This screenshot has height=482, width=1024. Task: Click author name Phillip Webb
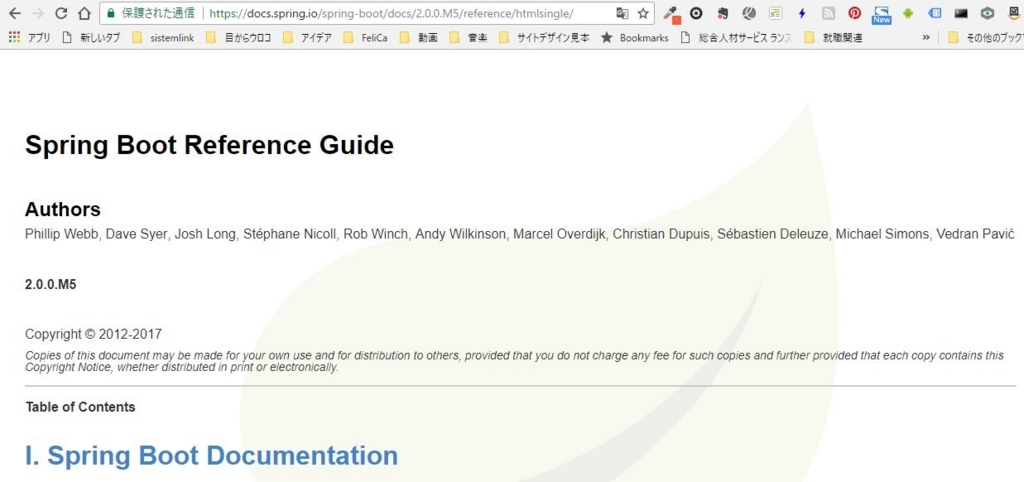click(x=62, y=234)
